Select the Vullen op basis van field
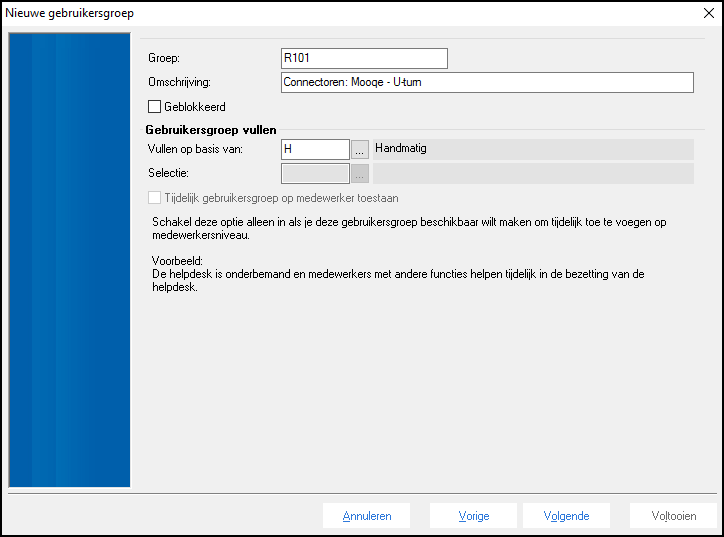 point(315,149)
